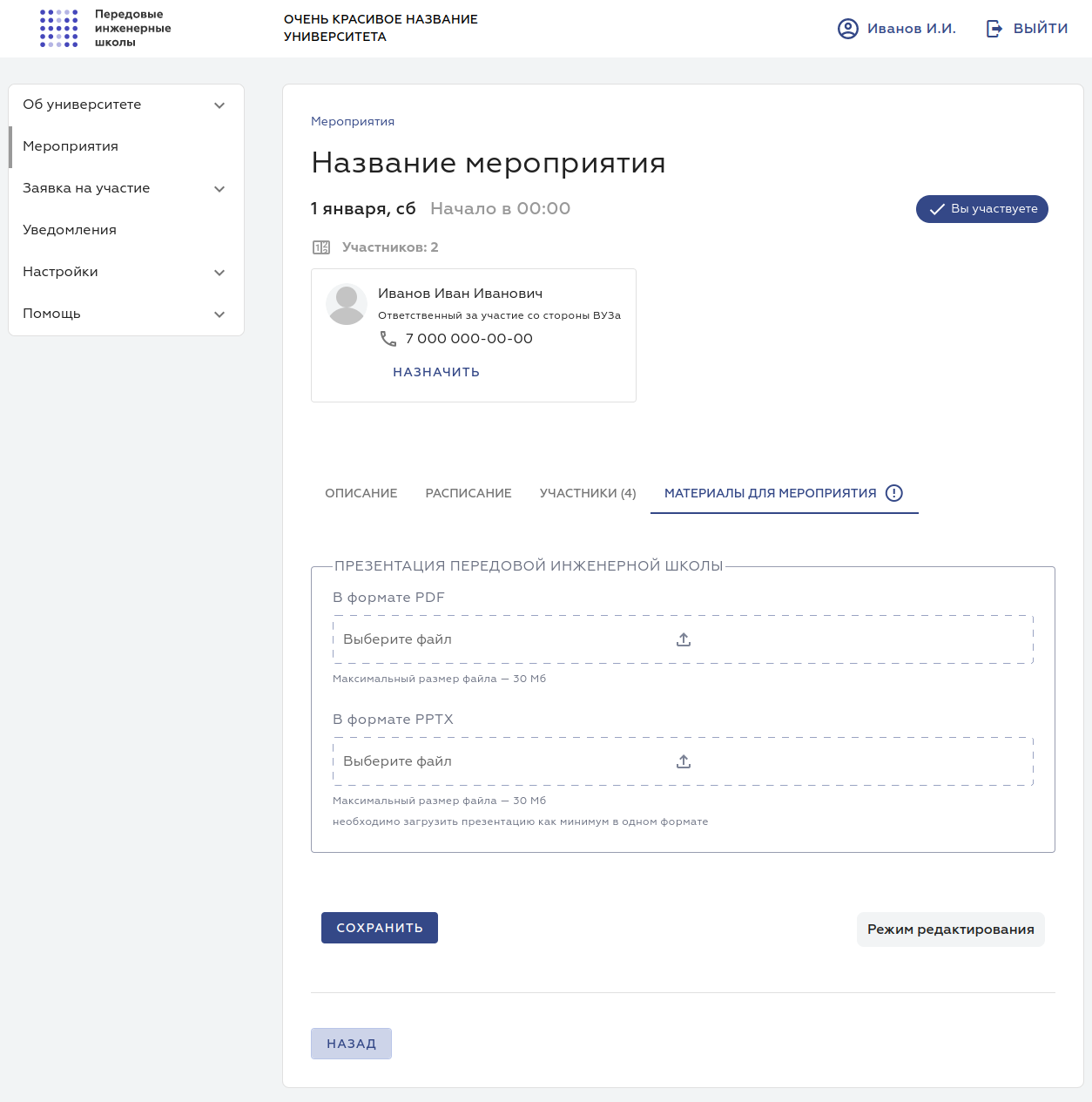Expand the 'Заявка на участие' chevron
Viewport: 1092px width, 1102px height.
click(x=219, y=189)
